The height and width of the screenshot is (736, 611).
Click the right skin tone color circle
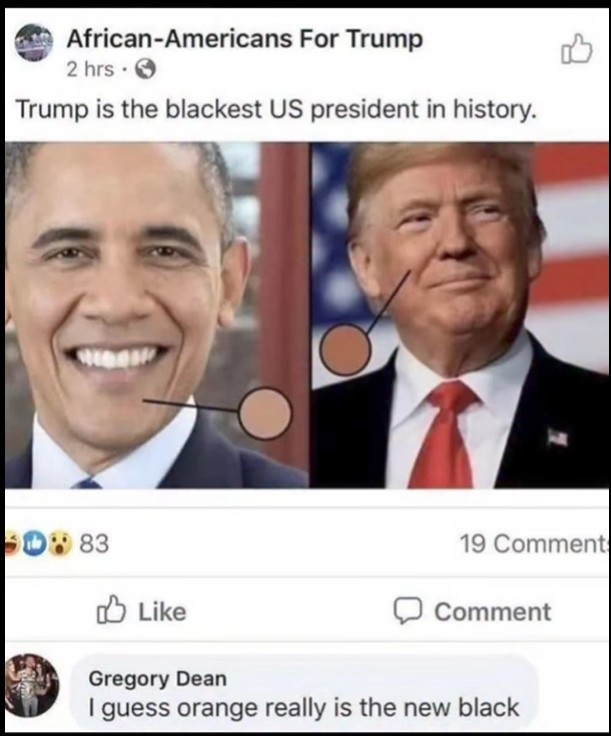[x=345, y=349]
